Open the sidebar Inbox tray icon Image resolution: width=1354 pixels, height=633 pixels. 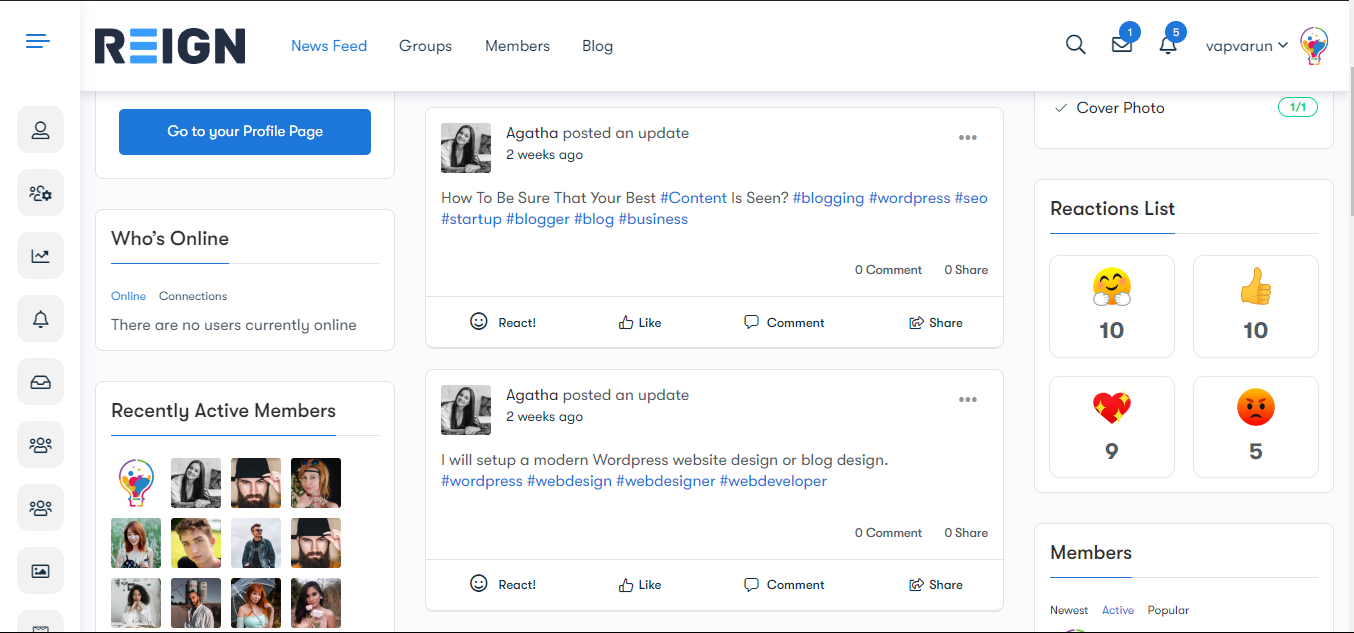coord(40,381)
